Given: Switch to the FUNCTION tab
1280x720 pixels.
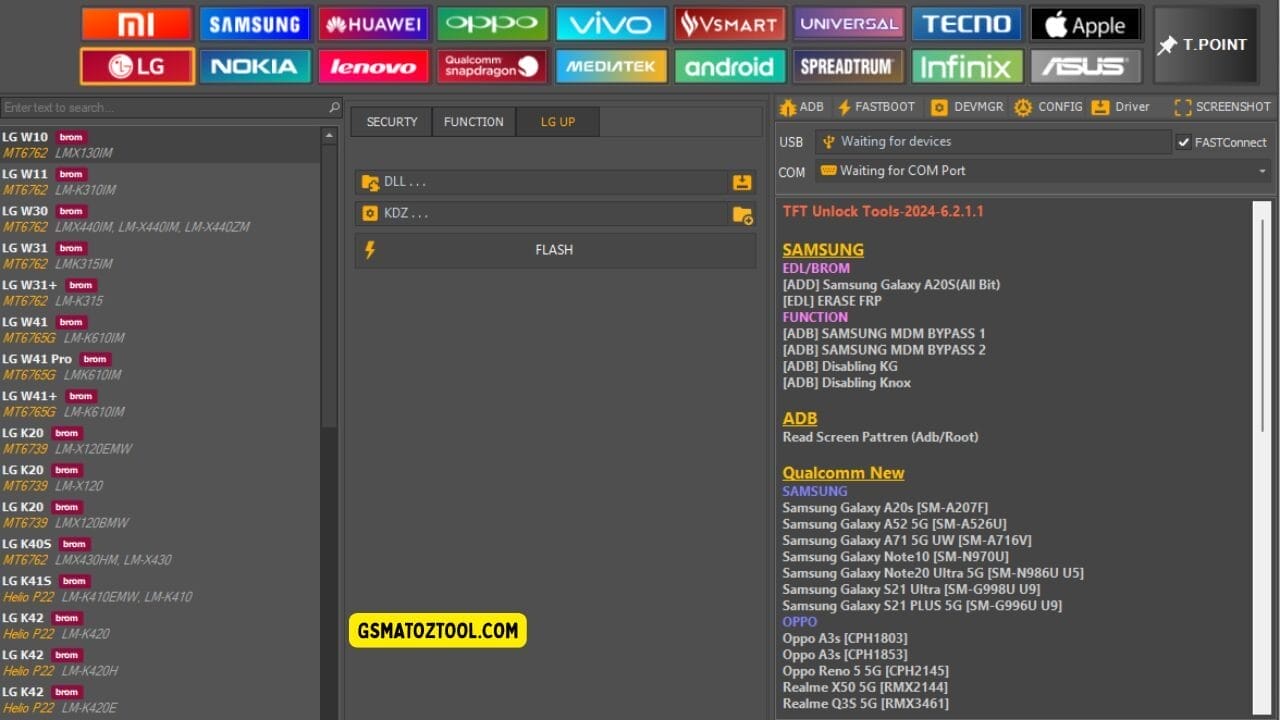Looking at the screenshot, I should click(473, 121).
